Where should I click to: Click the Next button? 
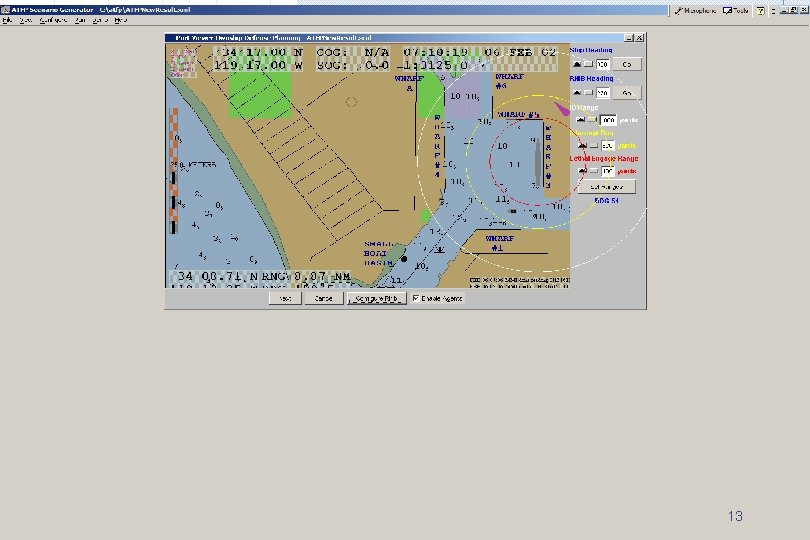click(285, 298)
